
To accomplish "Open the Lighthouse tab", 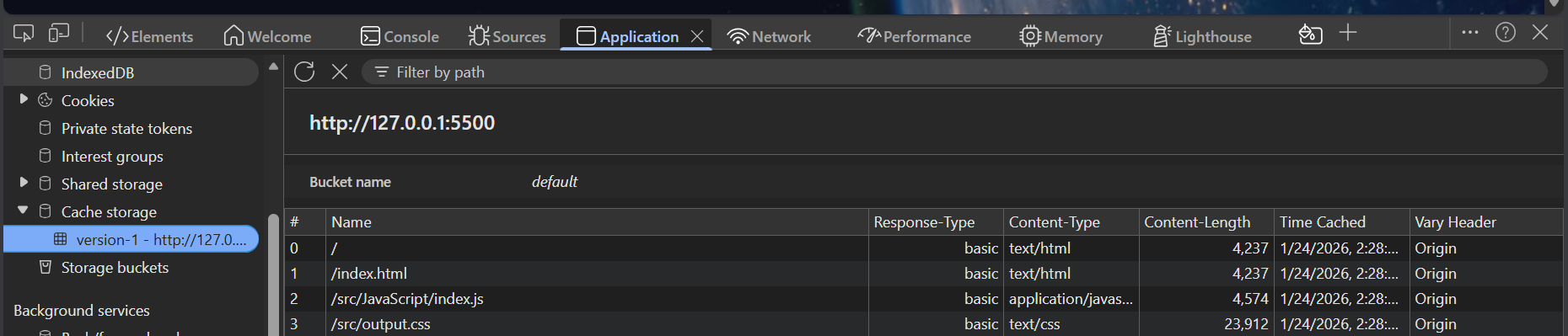I will [1202, 36].
